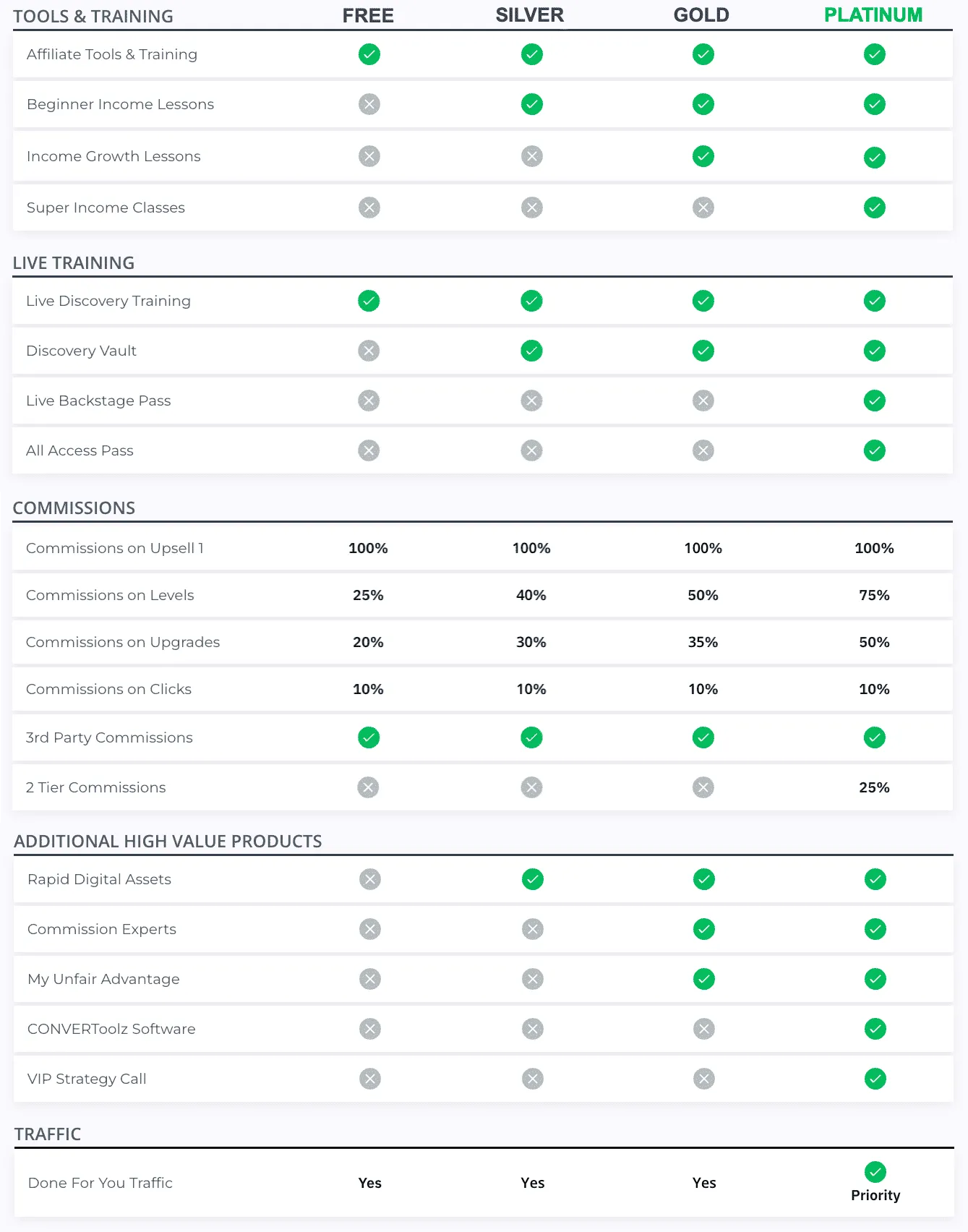Click the LIVE TRAINING section heading
This screenshot has width=968, height=1232.
[74, 263]
